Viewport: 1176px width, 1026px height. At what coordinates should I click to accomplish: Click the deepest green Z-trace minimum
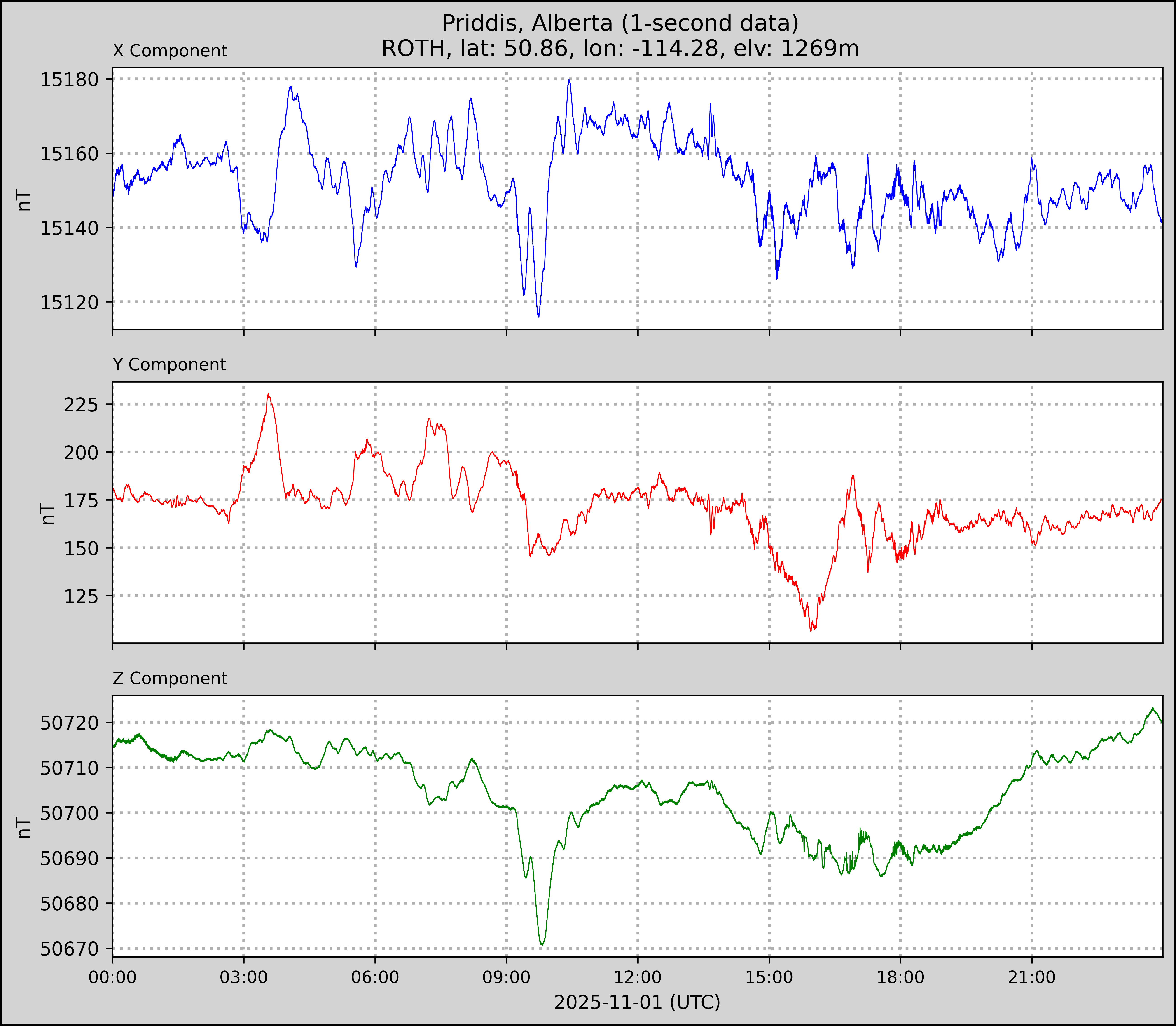tap(542, 944)
